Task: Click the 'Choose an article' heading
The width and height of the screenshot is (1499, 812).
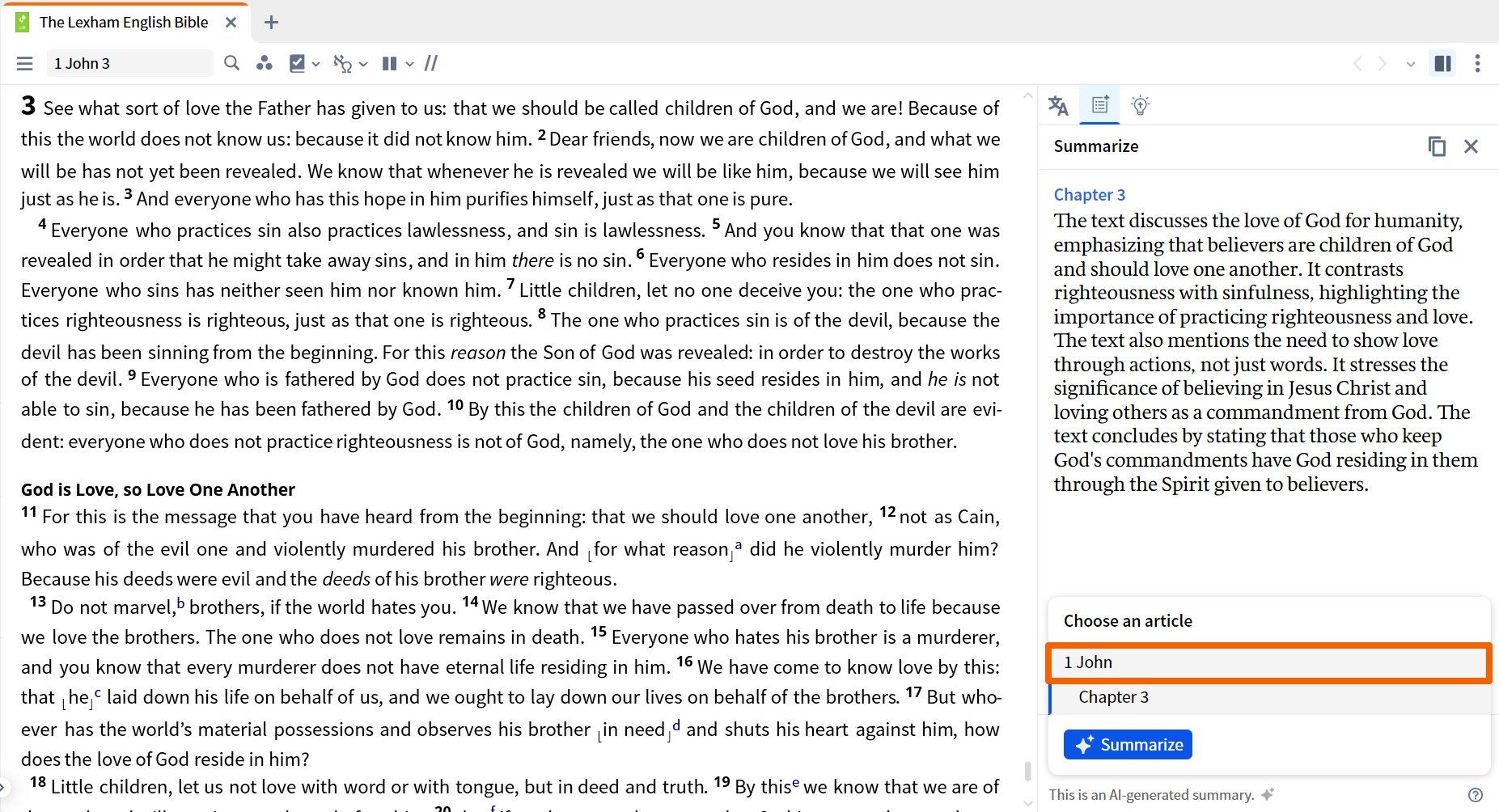Action: click(x=1128, y=621)
